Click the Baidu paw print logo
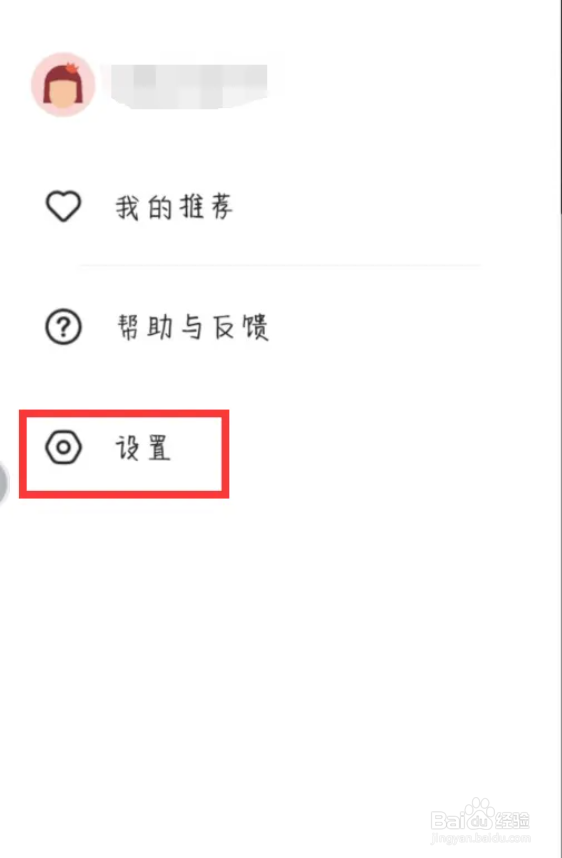The height and width of the screenshot is (858, 562). [x=480, y=815]
